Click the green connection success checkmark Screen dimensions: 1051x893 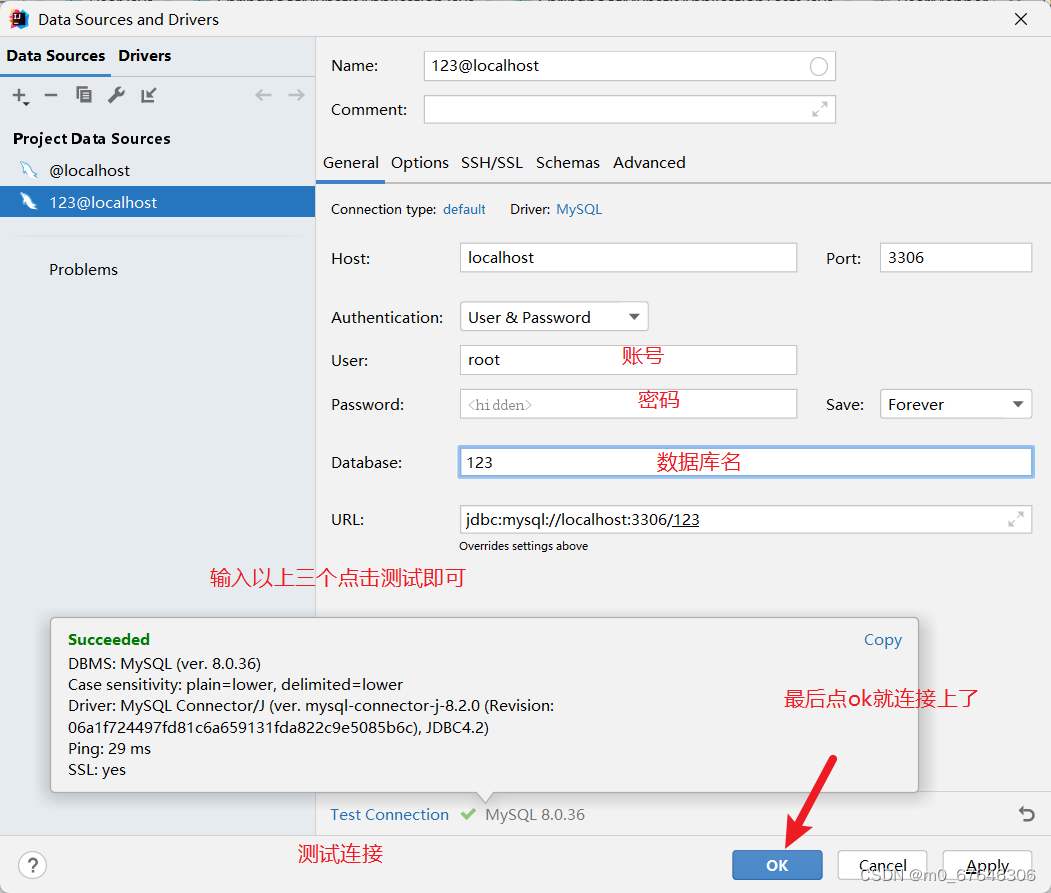click(x=468, y=814)
